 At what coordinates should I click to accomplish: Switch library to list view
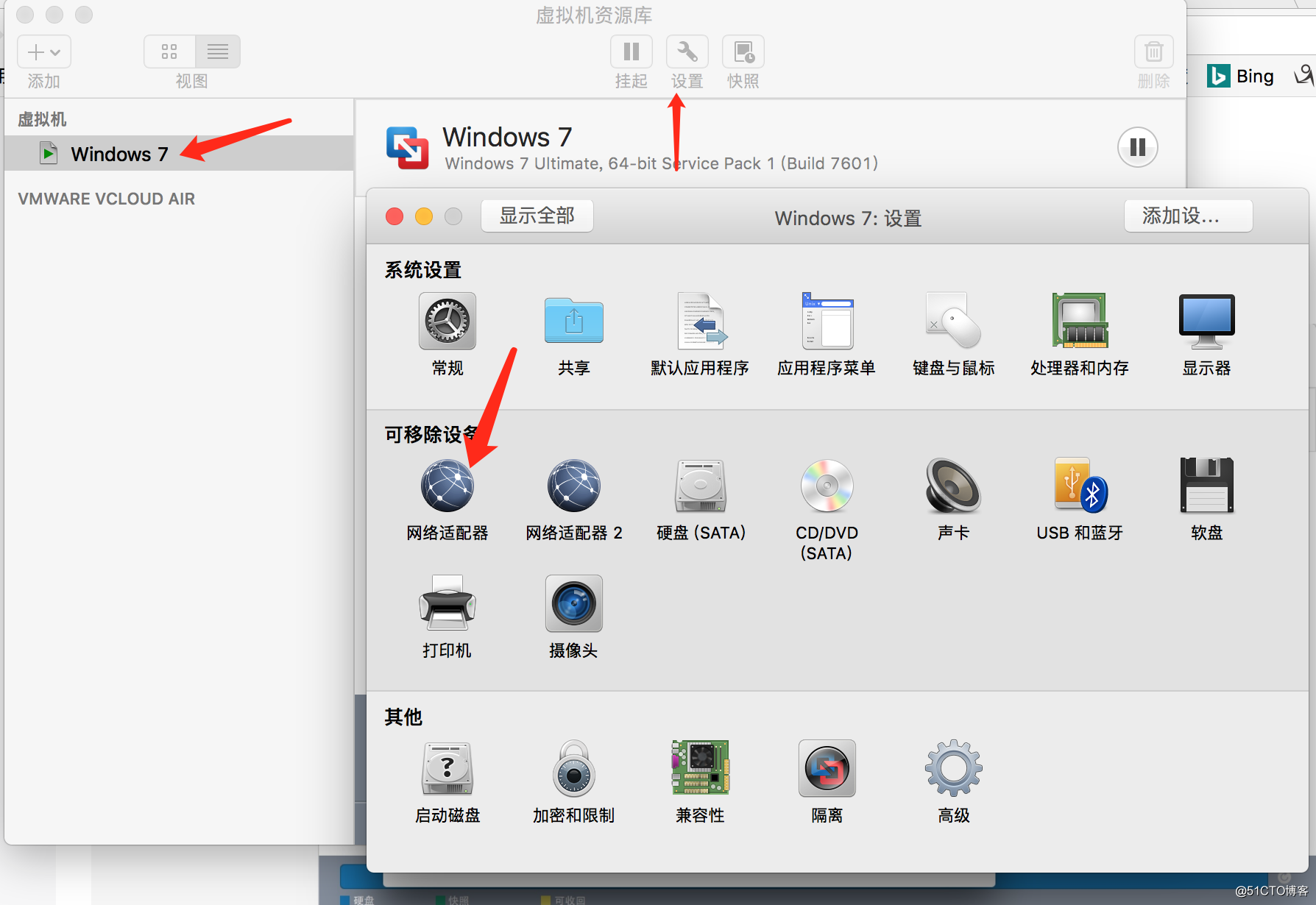click(218, 52)
